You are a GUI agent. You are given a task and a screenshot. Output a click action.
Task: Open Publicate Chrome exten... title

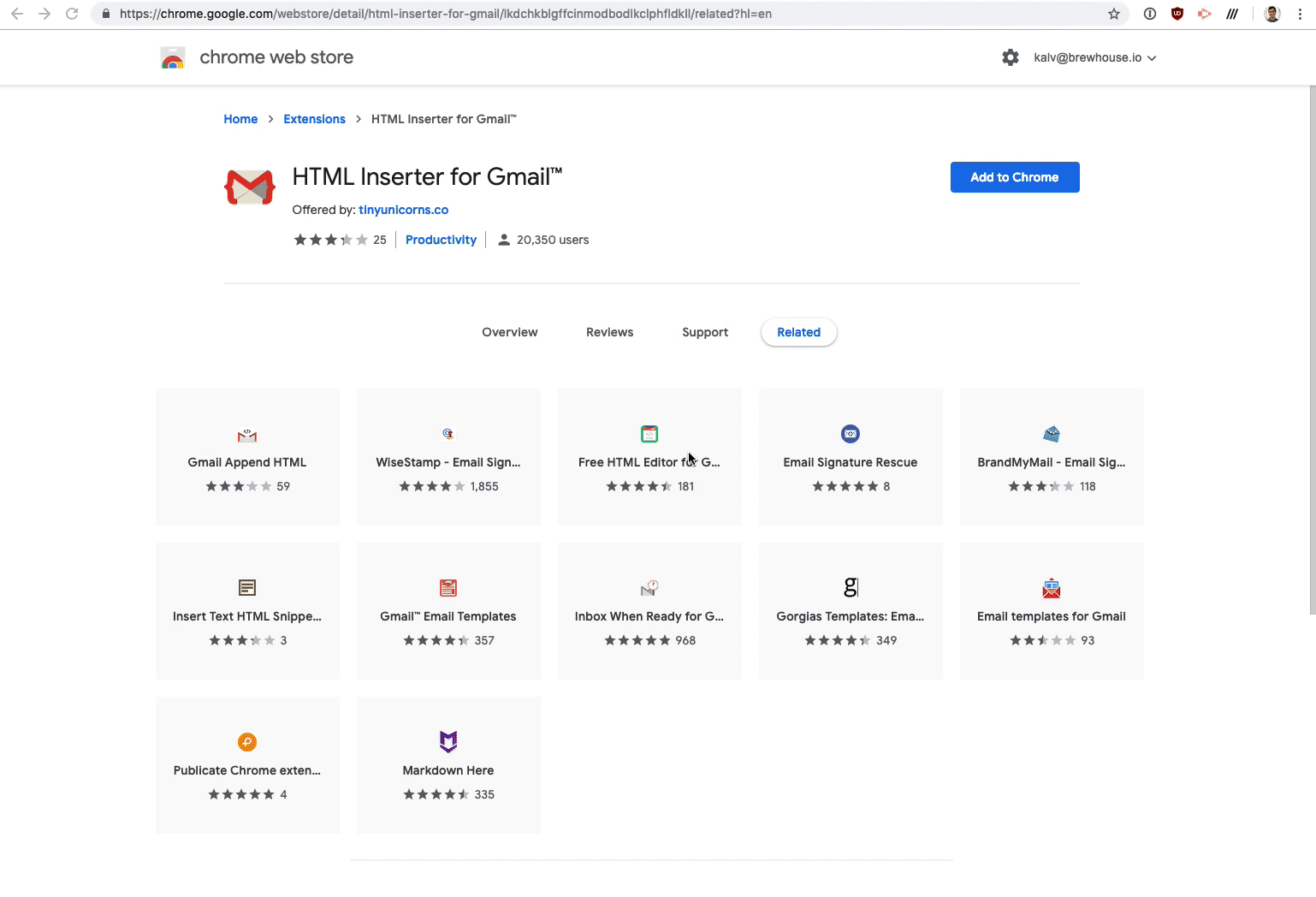coord(247,770)
